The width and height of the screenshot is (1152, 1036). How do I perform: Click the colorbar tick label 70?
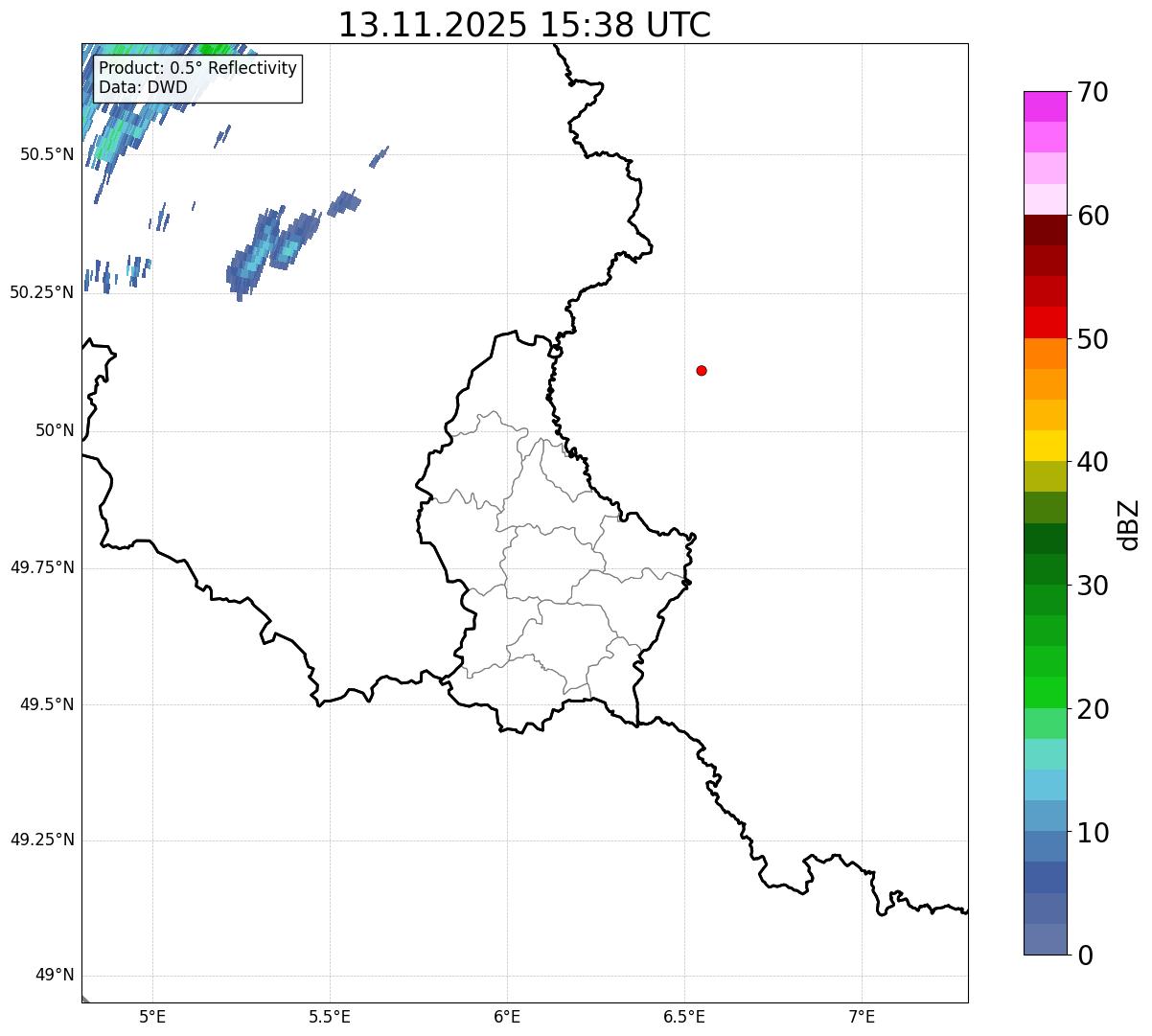1093,92
